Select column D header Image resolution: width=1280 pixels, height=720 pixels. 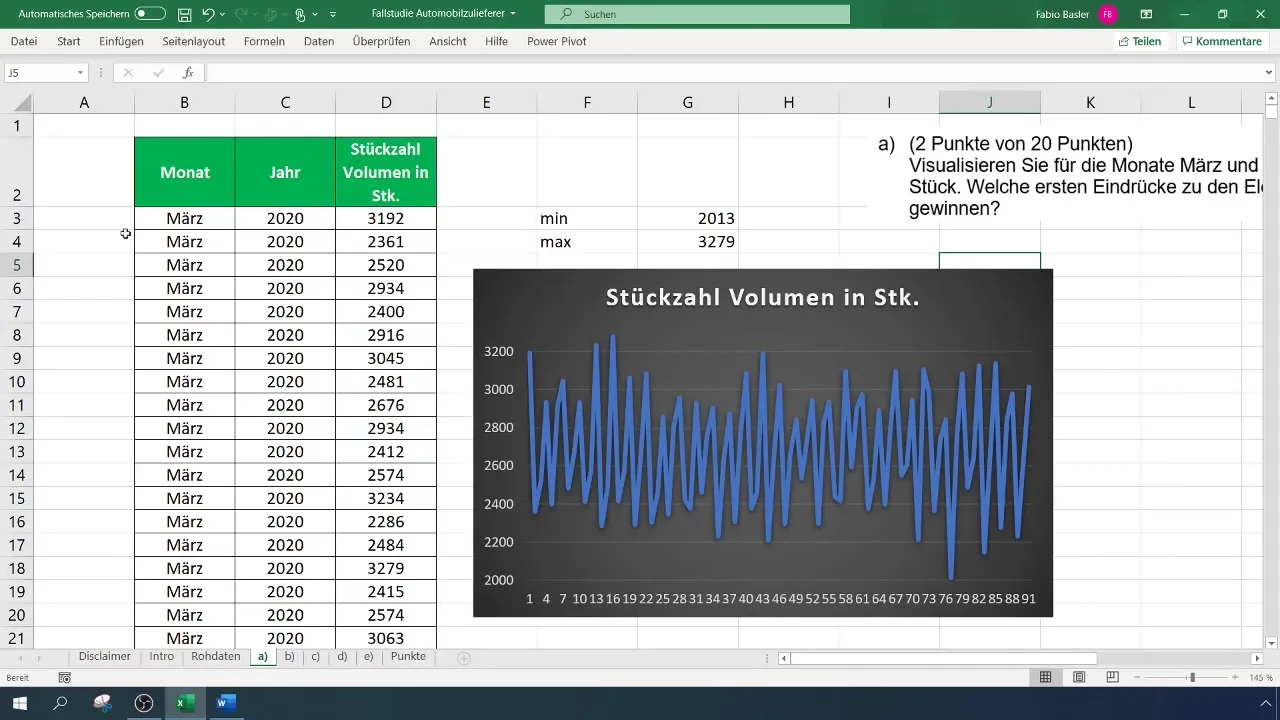click(386, 102)
